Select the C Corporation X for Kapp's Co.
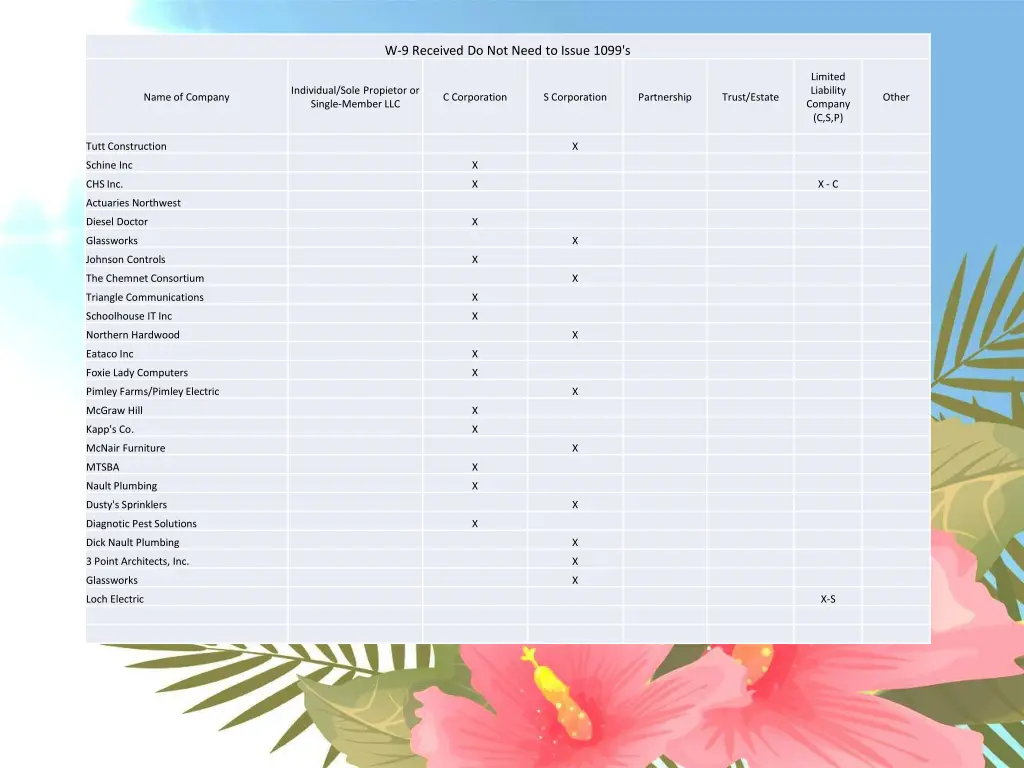 (475, 430)
